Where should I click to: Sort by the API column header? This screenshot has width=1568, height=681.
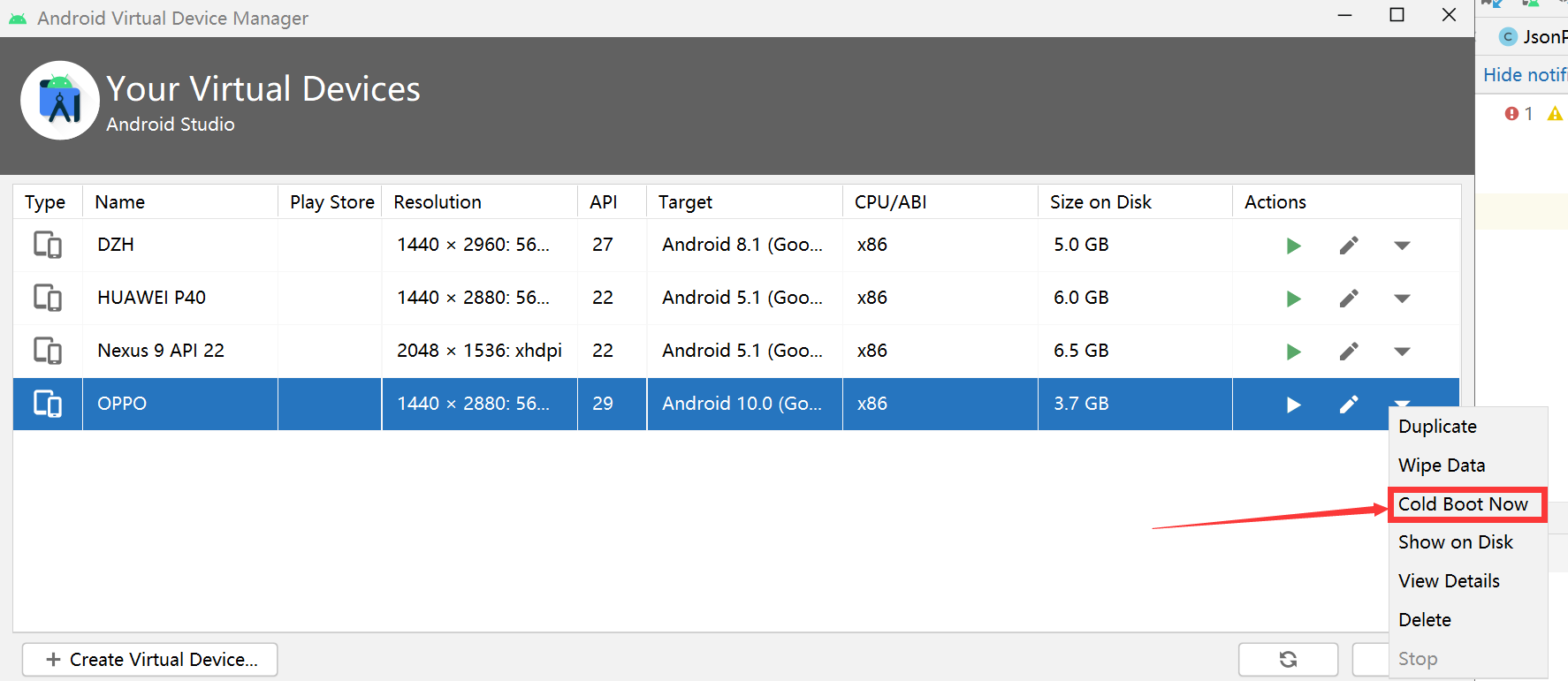pyautogui.click(x=613, y=202)
